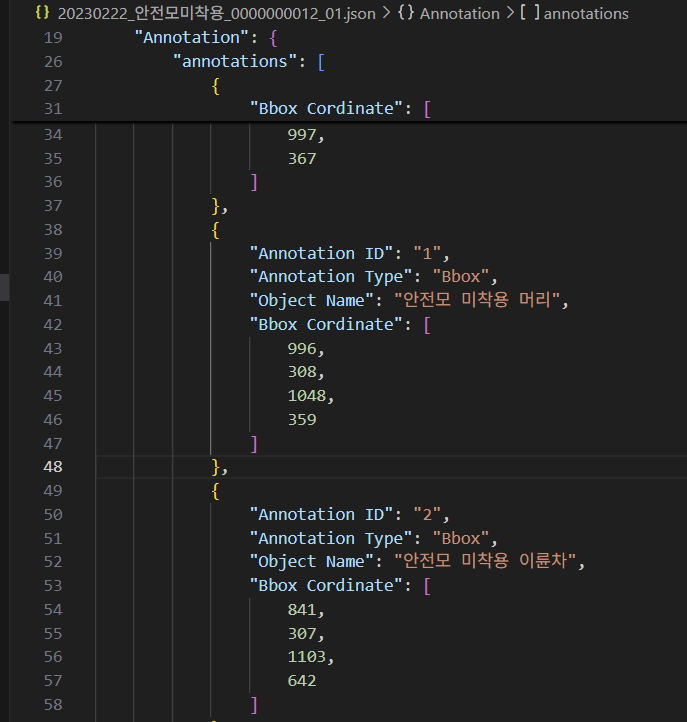Click the array icon before annotations breadcrumb
This screenshot has height=722, width=687.
point(529,13)
